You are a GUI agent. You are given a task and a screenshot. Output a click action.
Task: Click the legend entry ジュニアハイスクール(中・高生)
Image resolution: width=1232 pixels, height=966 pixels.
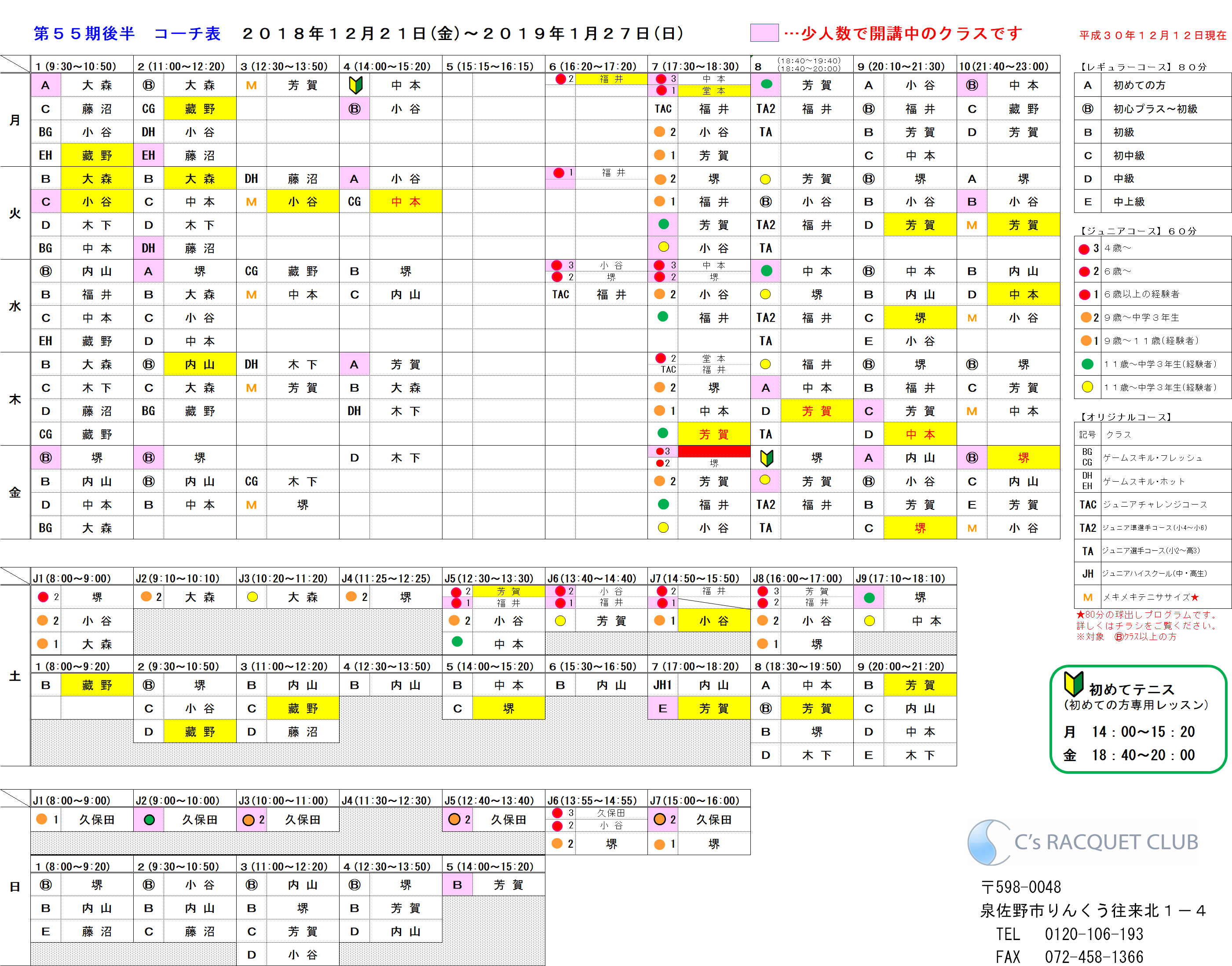1154,574
